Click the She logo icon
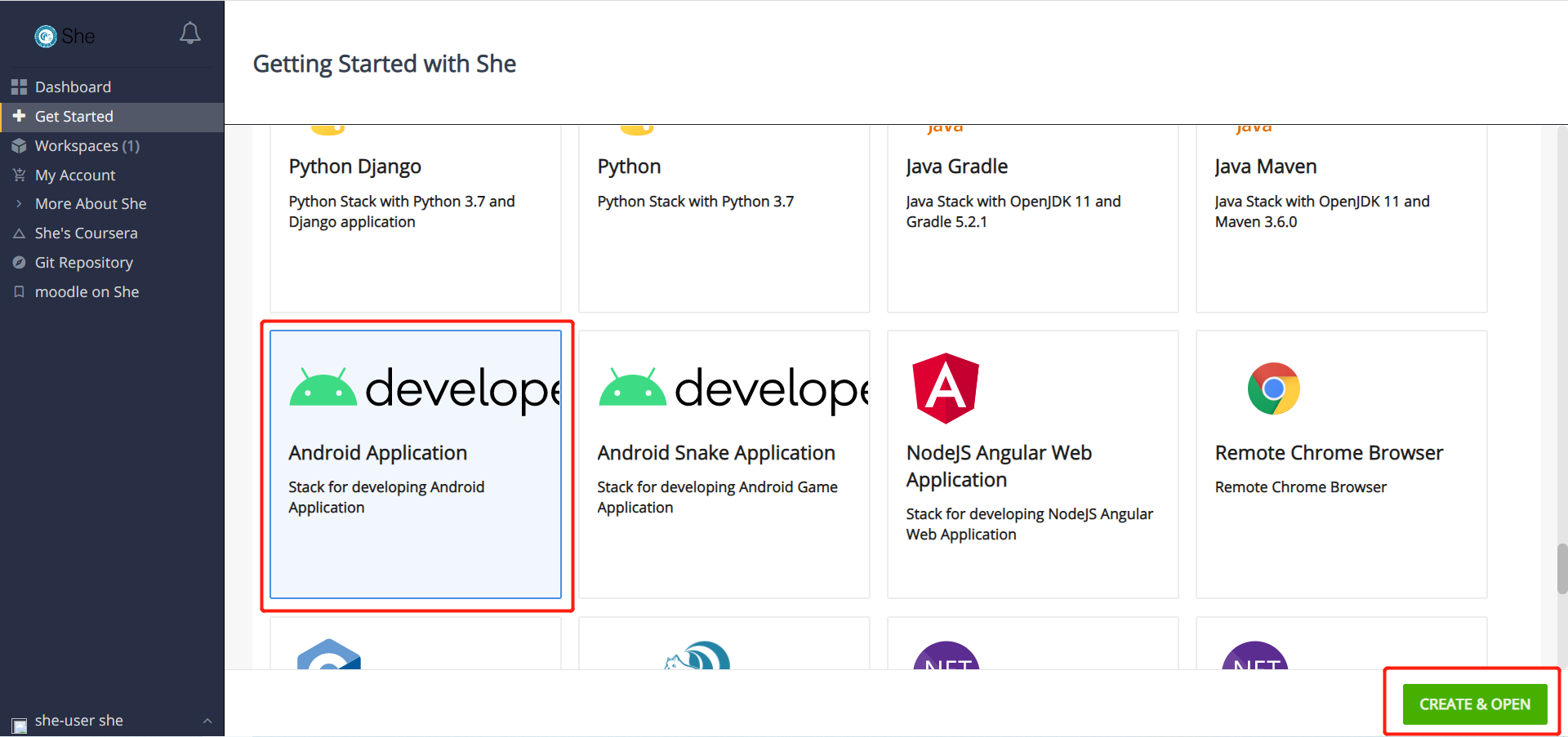This screenshot has height=737, width=1568. (x=46, y=36)
